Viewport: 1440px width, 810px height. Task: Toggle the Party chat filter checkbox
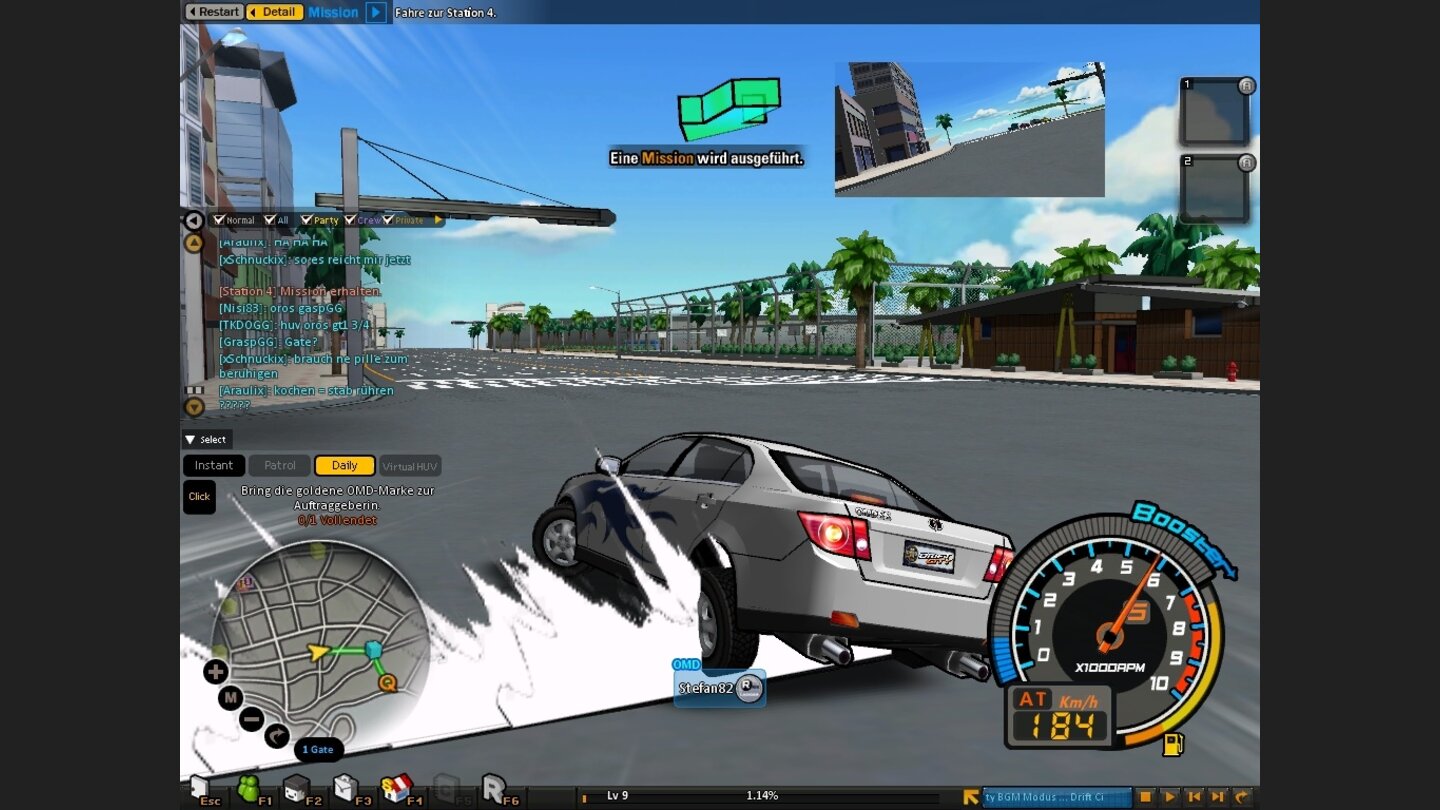tap(306, 220)
